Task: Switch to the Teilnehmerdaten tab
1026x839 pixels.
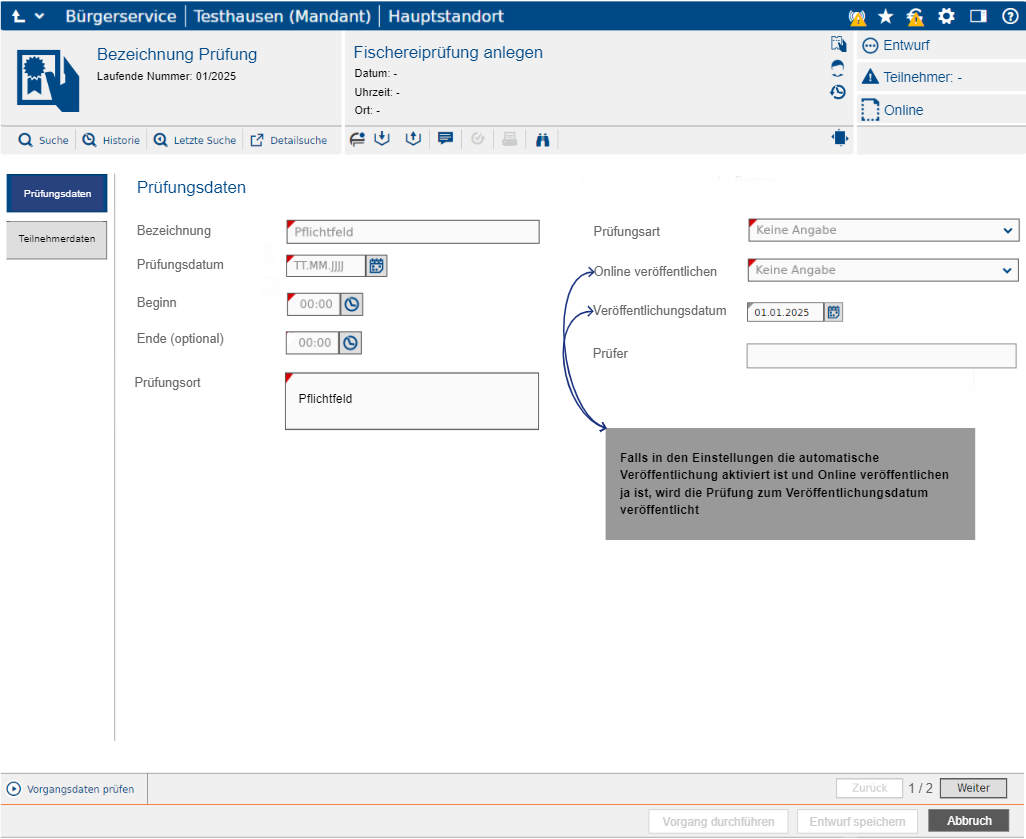Action: coord(57,240)
